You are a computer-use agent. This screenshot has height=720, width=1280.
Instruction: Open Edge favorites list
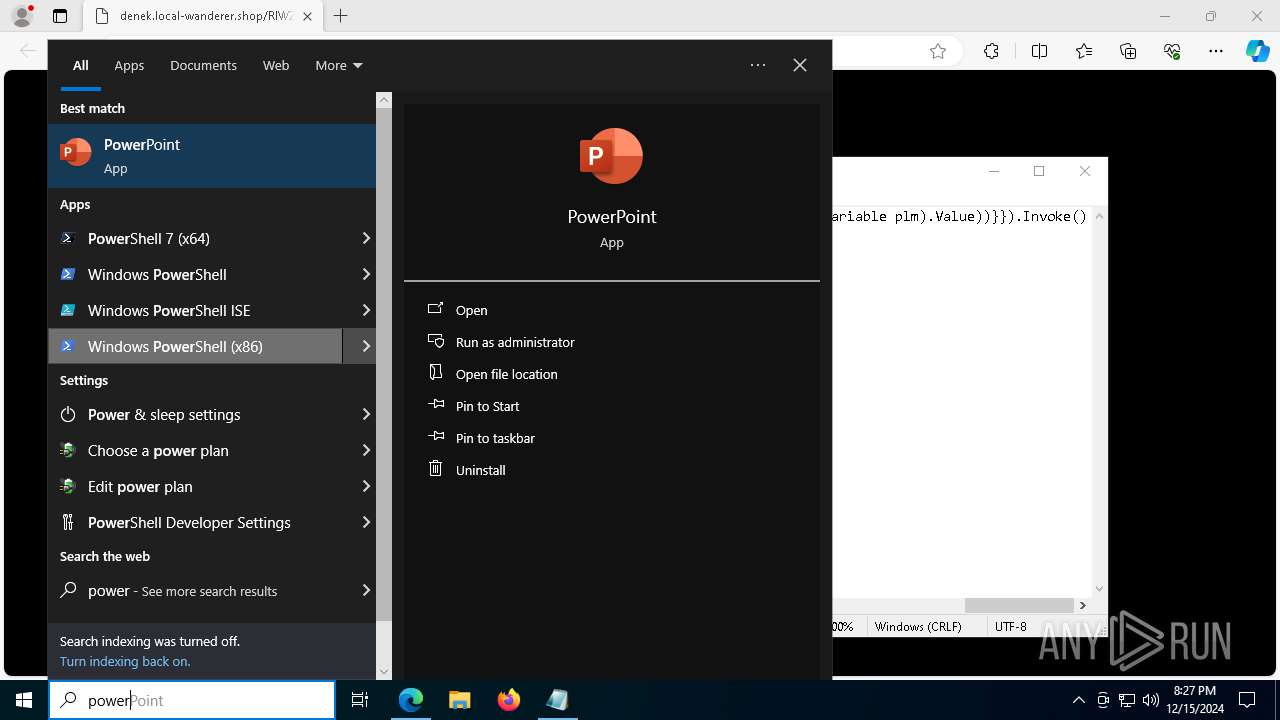[1084, 51]
